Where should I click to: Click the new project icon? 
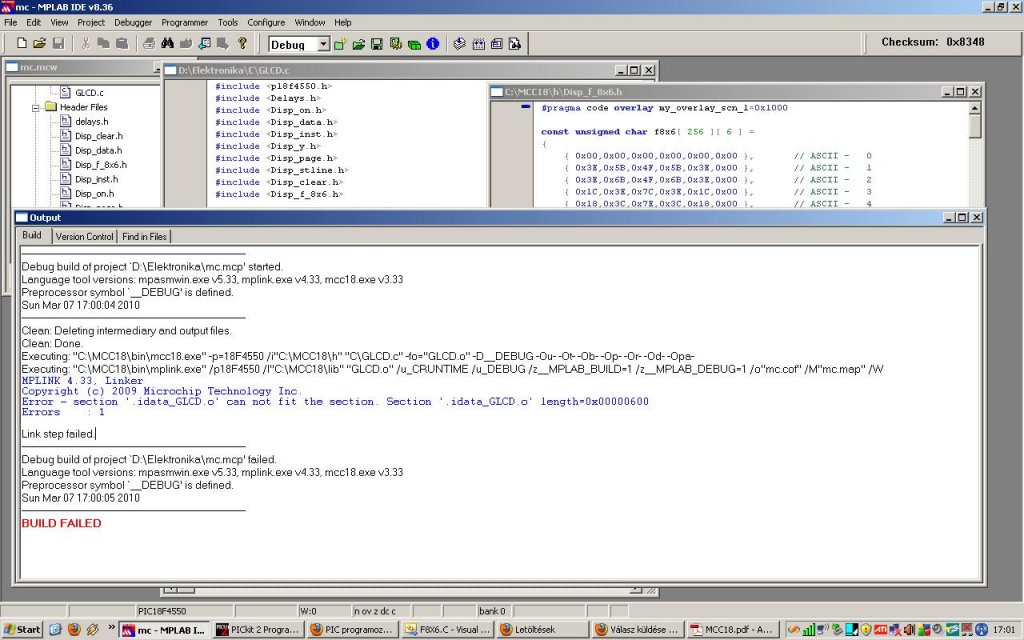(340, 44)
